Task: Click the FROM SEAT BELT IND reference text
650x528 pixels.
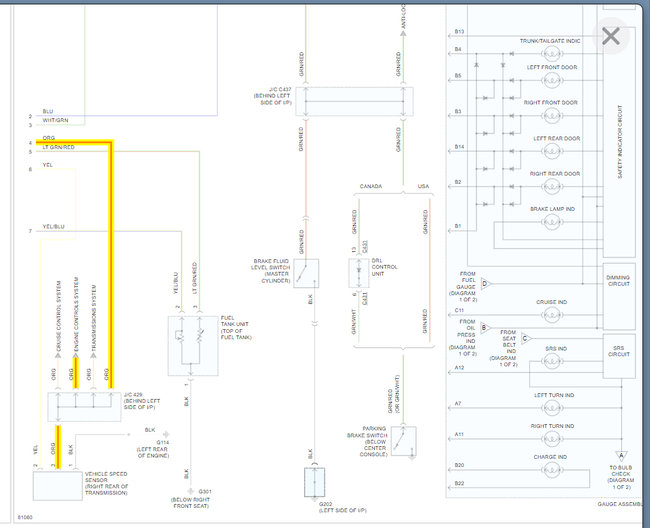Action: point(504,348)
